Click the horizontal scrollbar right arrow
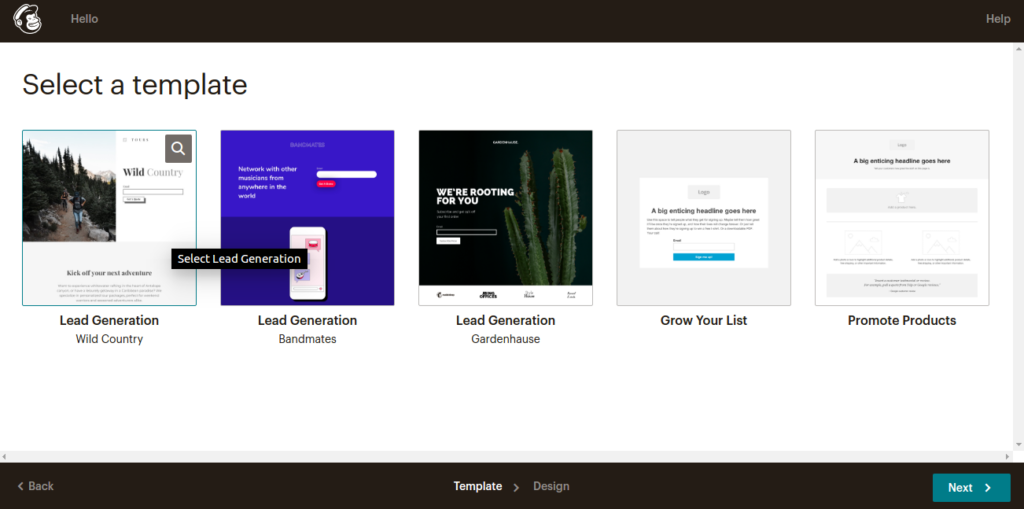This screenshot has width=1024, height=509. [1007, 455]
